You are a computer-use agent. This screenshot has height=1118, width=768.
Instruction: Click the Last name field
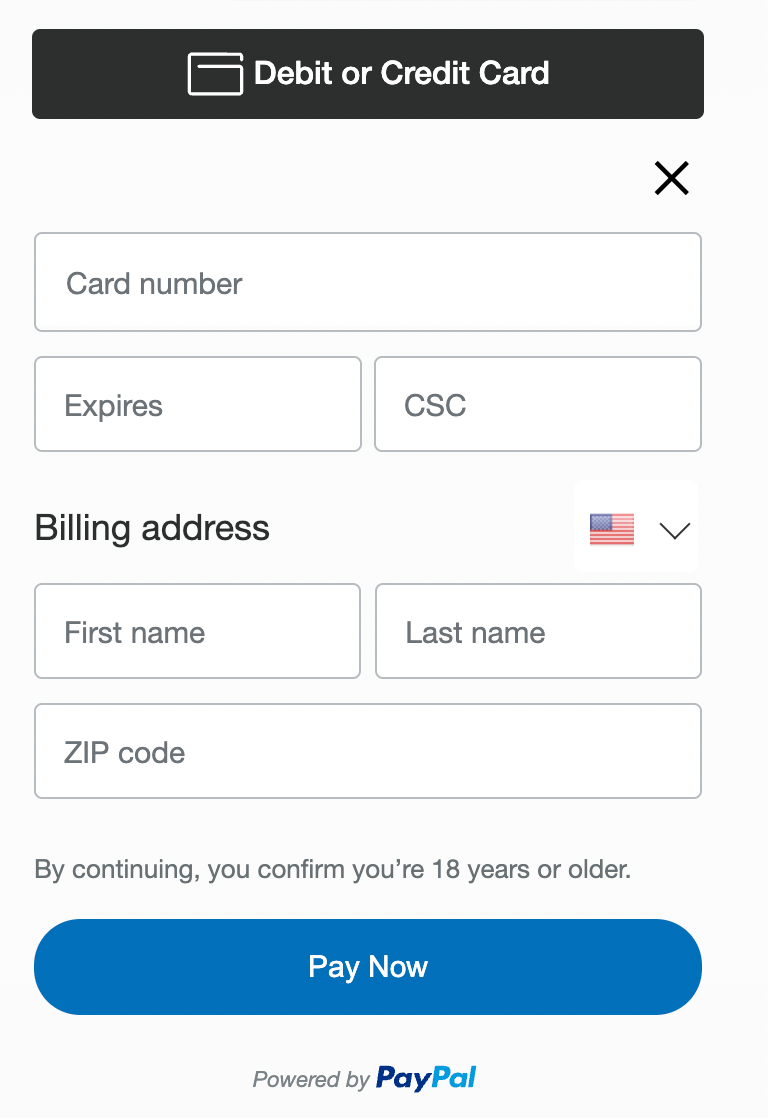click(538, 631)
